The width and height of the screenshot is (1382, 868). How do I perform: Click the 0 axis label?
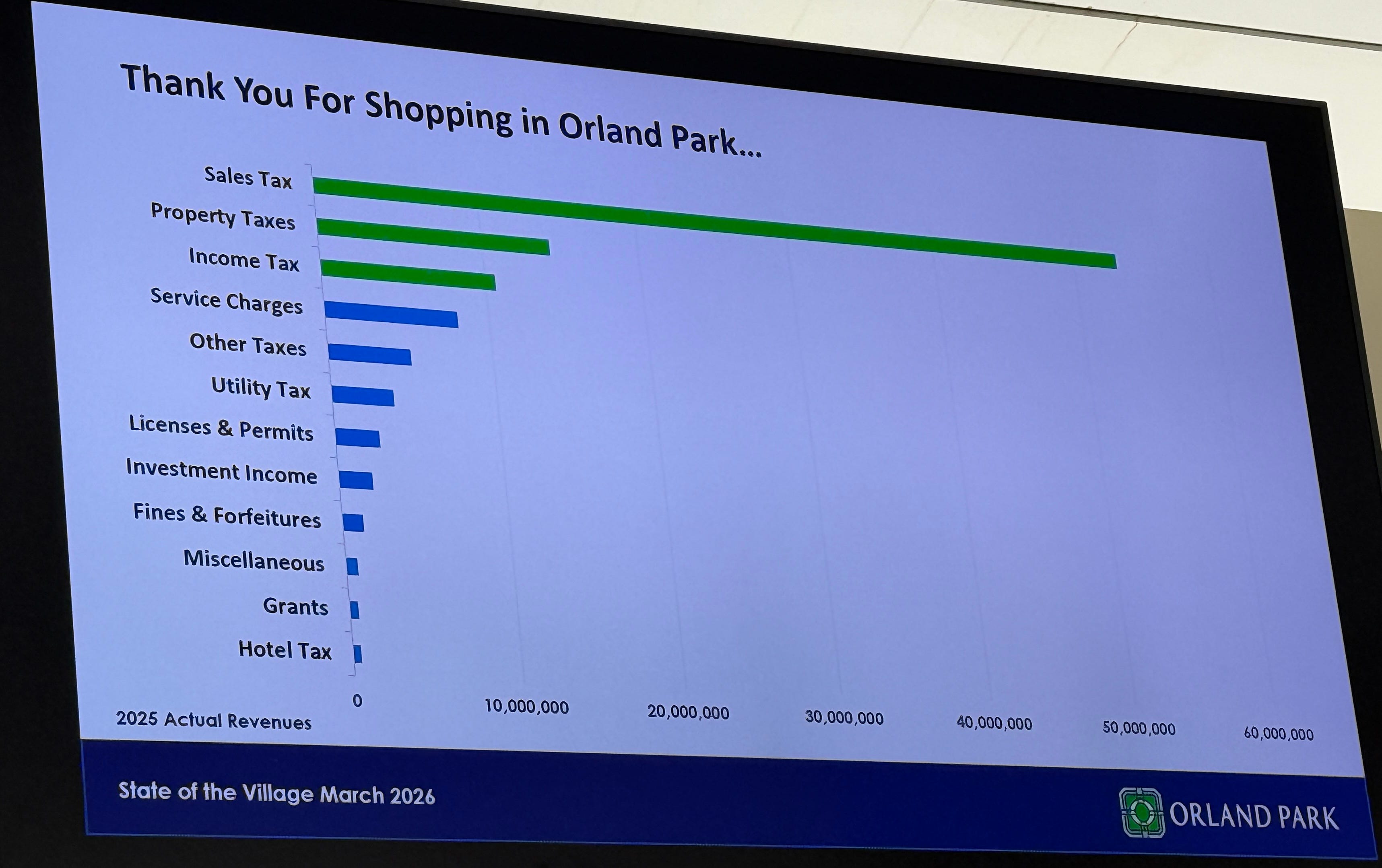(x=357, y=701)
